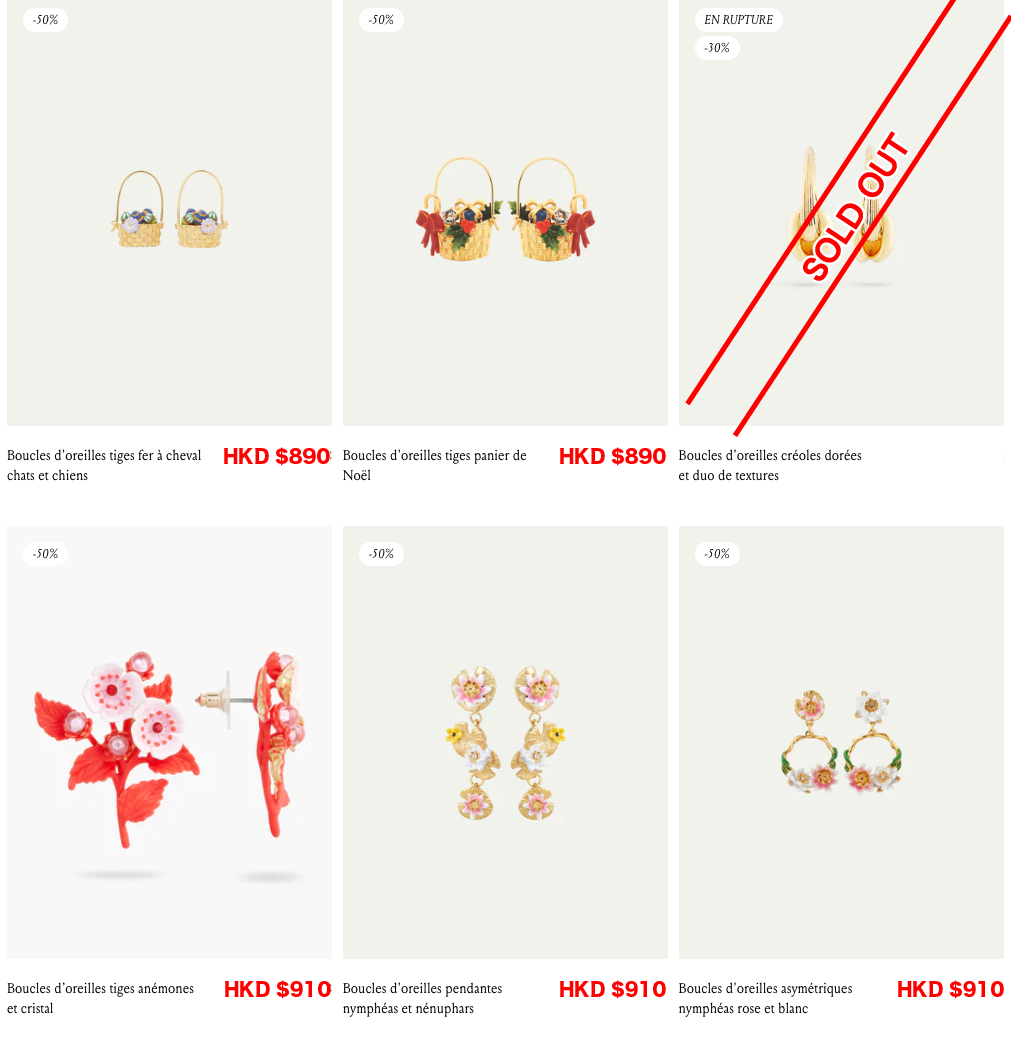Click the -50% badge on the anemone earrings

point(46,554)
